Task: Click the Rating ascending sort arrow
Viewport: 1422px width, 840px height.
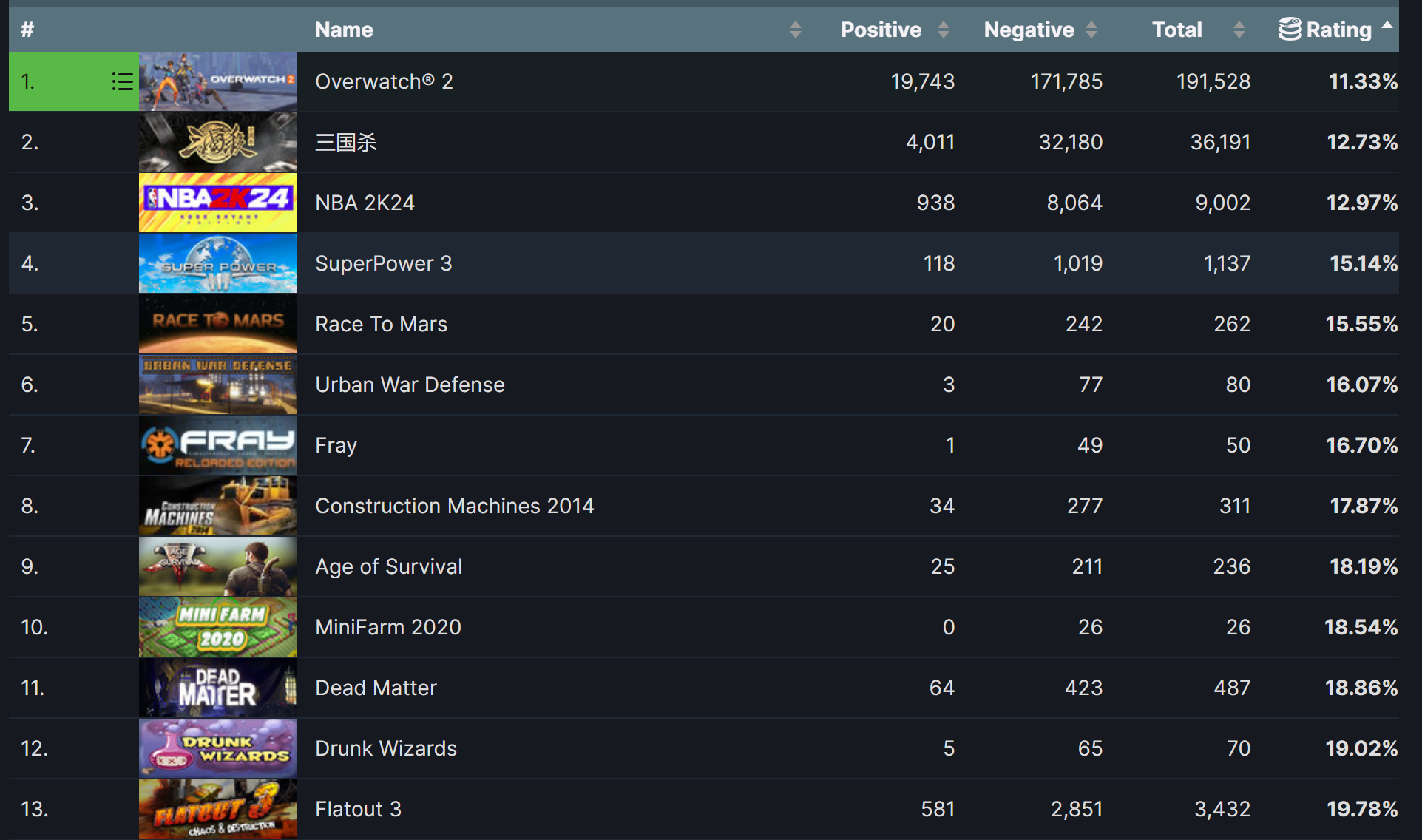Action: click(x=1387, y=25)
